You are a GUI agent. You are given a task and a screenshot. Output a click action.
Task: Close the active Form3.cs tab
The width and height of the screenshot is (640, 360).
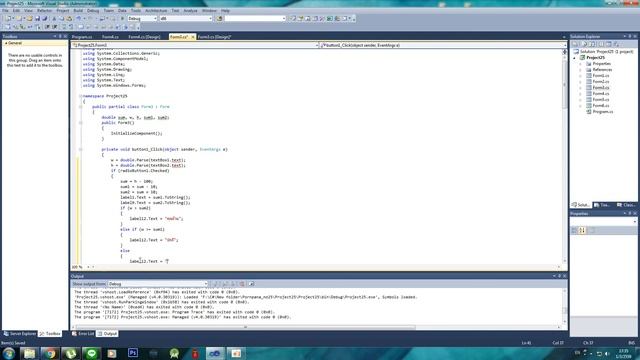click(193, 37)
